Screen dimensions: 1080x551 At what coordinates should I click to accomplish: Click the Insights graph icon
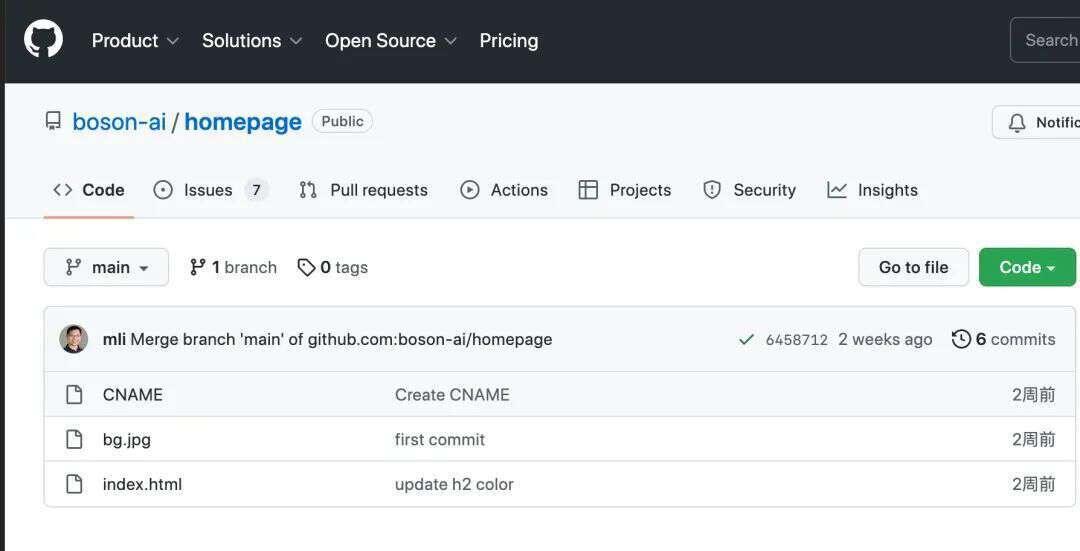pos(837,190)
